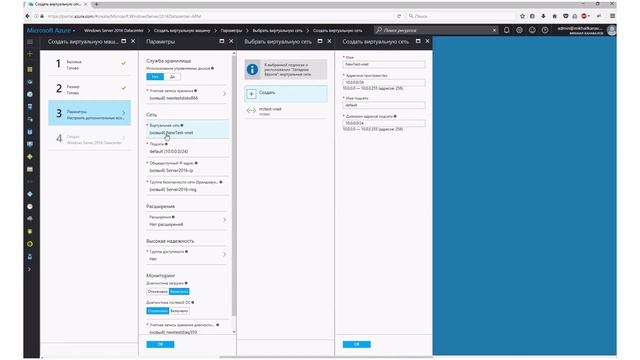Set managed disks toggle to Да

172,77
